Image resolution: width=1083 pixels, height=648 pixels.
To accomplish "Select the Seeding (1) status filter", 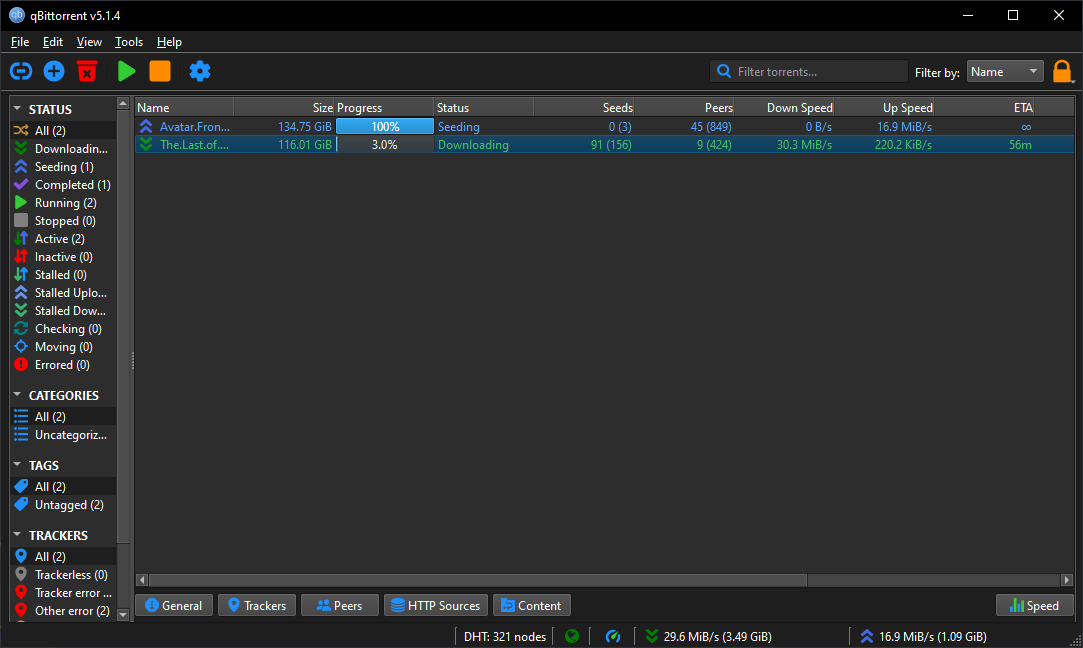I will (x=63, y=166).
